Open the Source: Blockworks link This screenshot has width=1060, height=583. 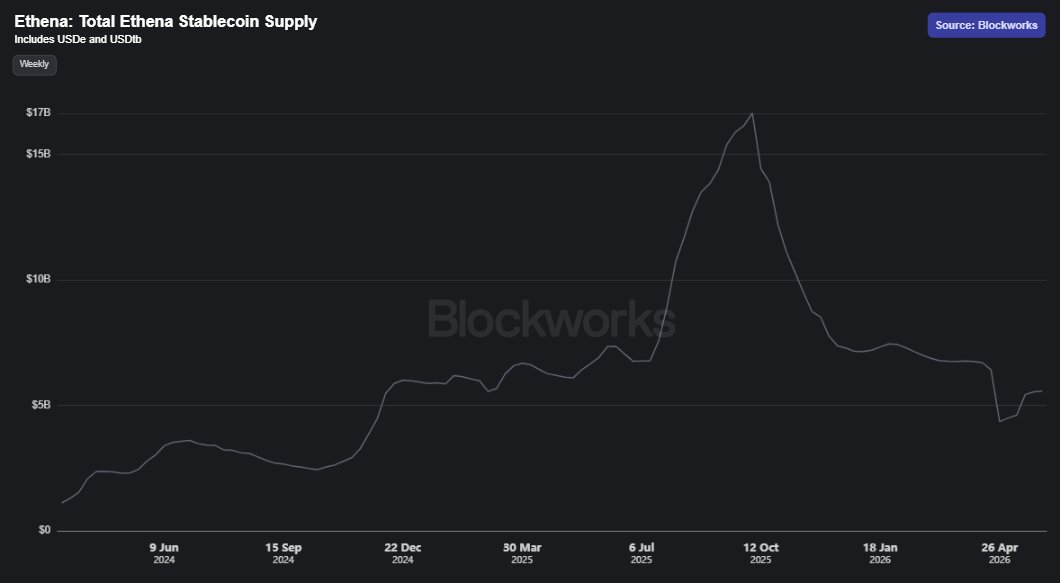point(986,25)
